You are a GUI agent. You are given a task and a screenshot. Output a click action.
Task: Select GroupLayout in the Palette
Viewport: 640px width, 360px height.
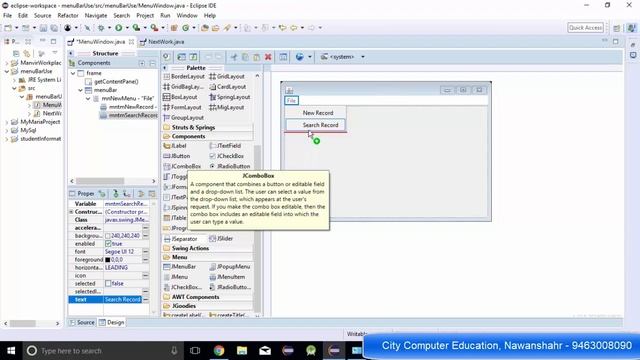[183, 117]
